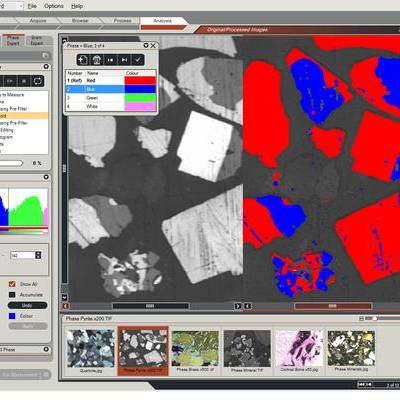Open the Help menu
This screenshot has width=400, height=400.
click(77, 6)
